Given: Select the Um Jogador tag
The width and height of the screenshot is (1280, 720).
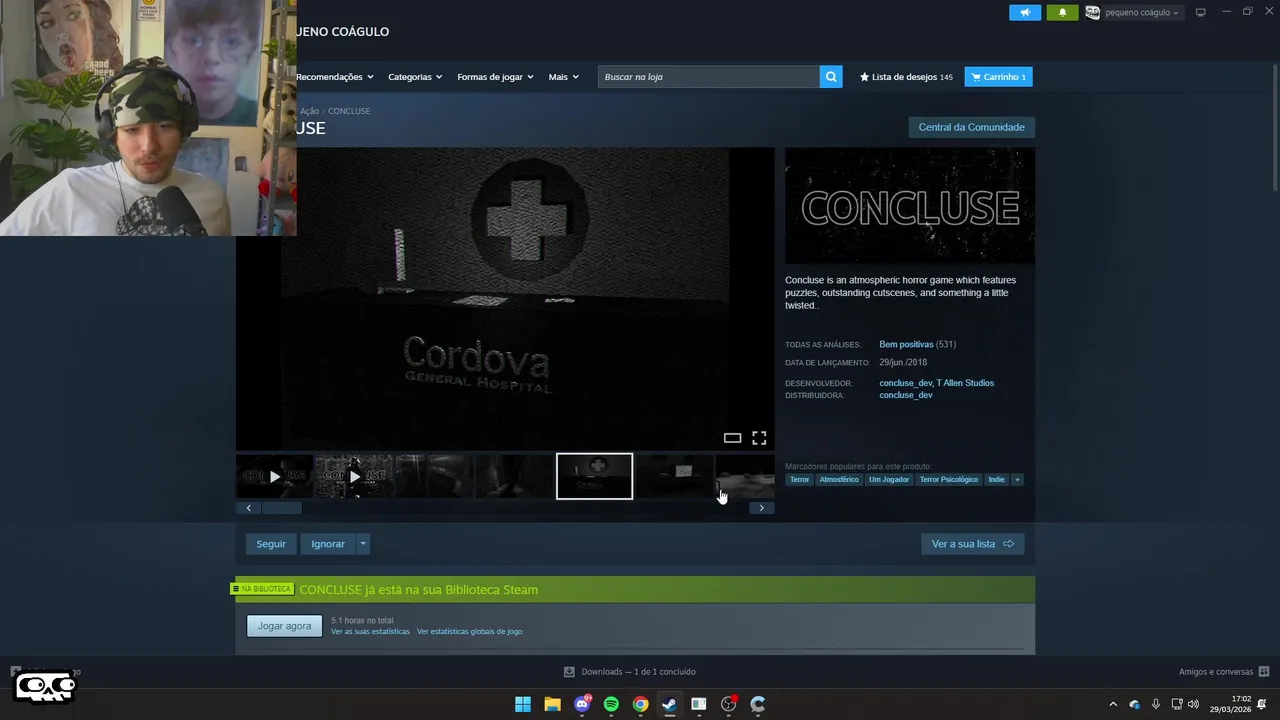Looking at the screenshot, I should coord(889,480).
